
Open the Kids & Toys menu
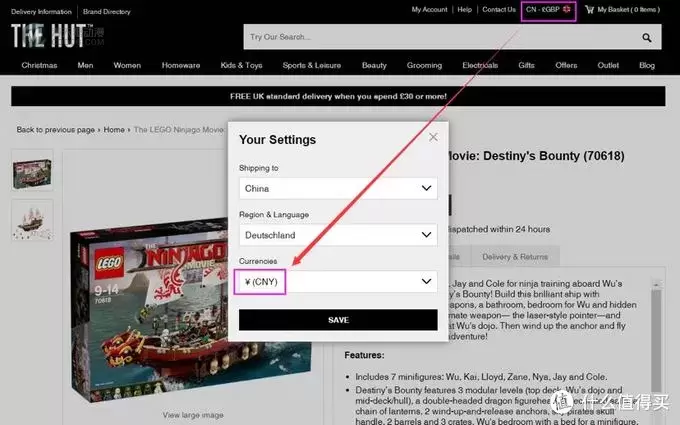[242, 65]
